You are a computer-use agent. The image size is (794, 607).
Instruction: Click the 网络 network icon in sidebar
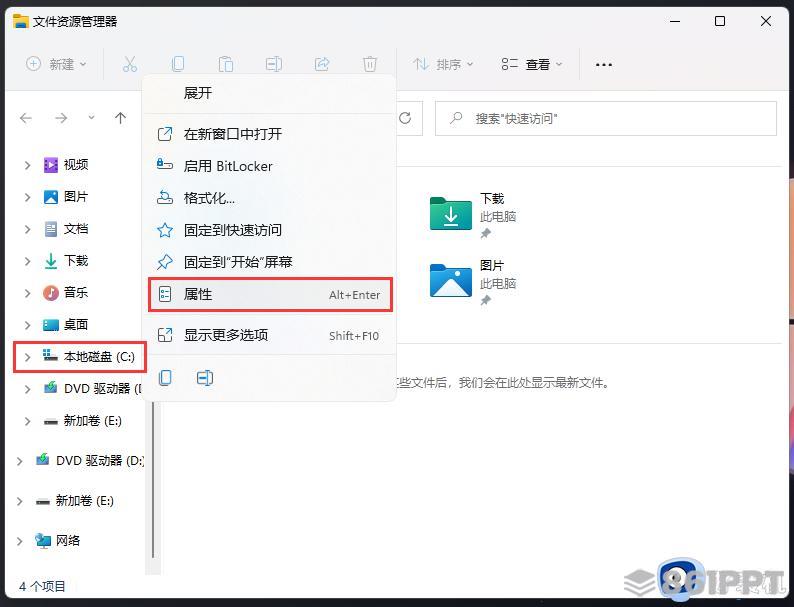[43, 541]
